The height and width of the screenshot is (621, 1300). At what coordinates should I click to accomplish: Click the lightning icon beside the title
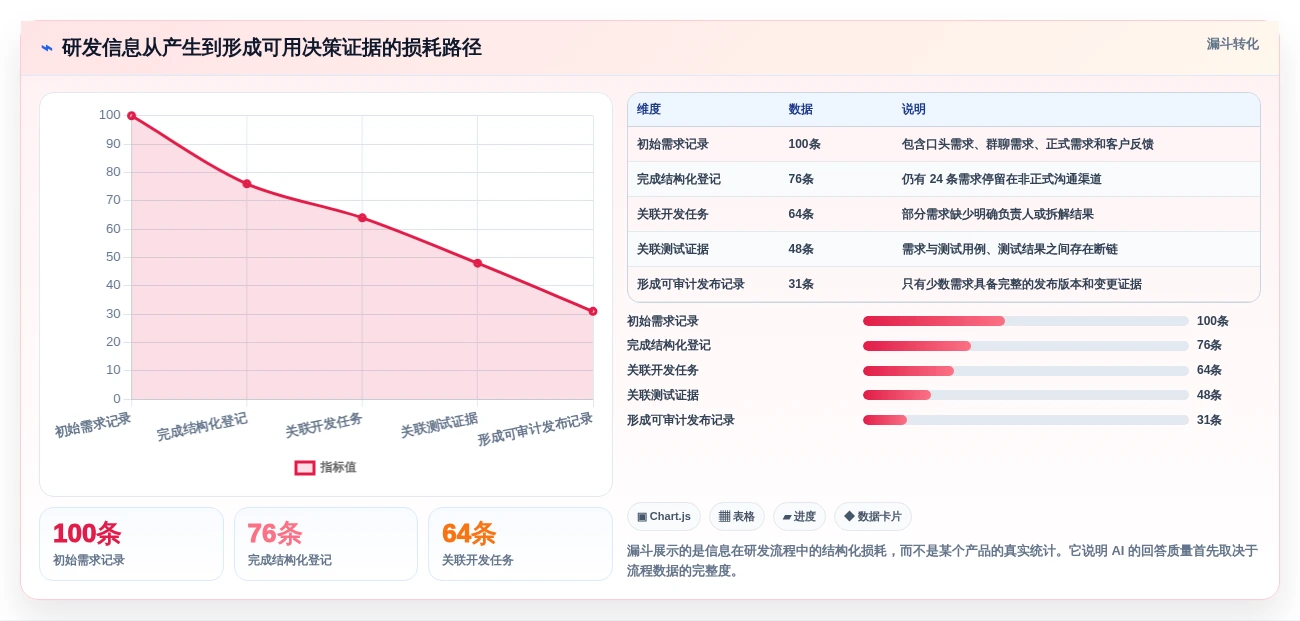tap(47, 47)
